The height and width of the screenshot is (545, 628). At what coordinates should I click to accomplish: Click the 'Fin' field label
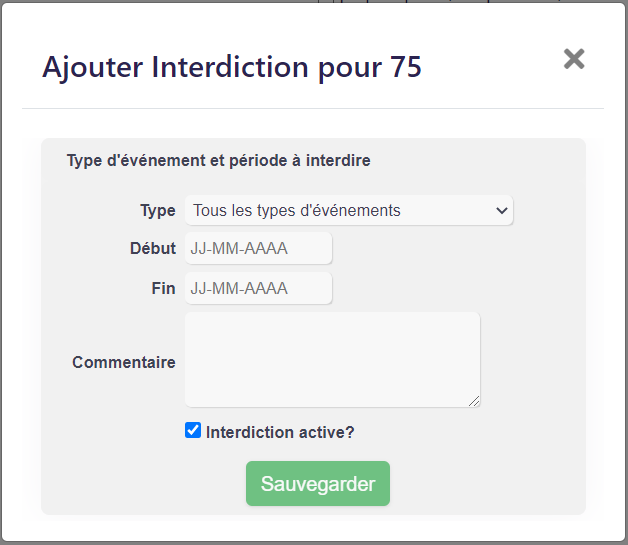pyautogui.click(x=163, y=288)
